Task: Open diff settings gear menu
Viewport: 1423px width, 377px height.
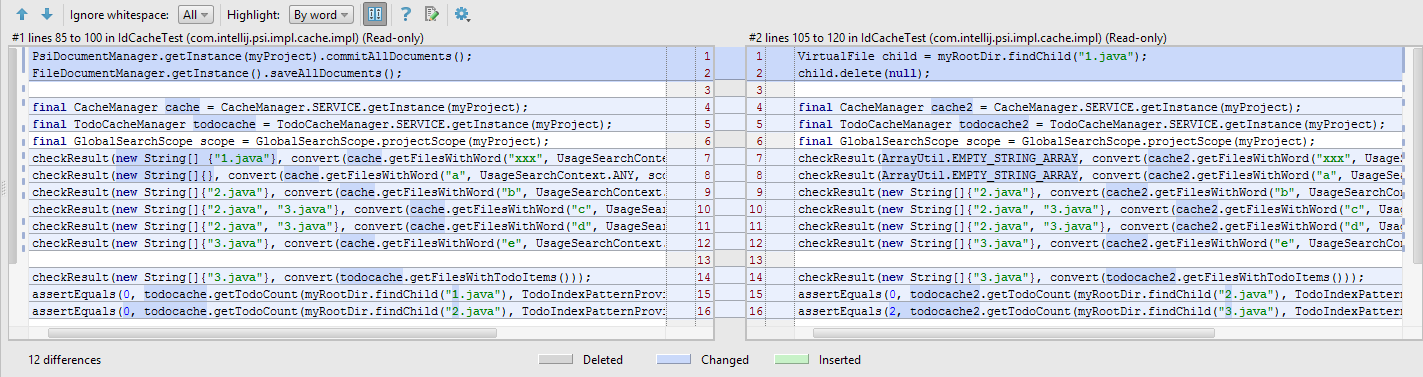Action: click(461, 15)
